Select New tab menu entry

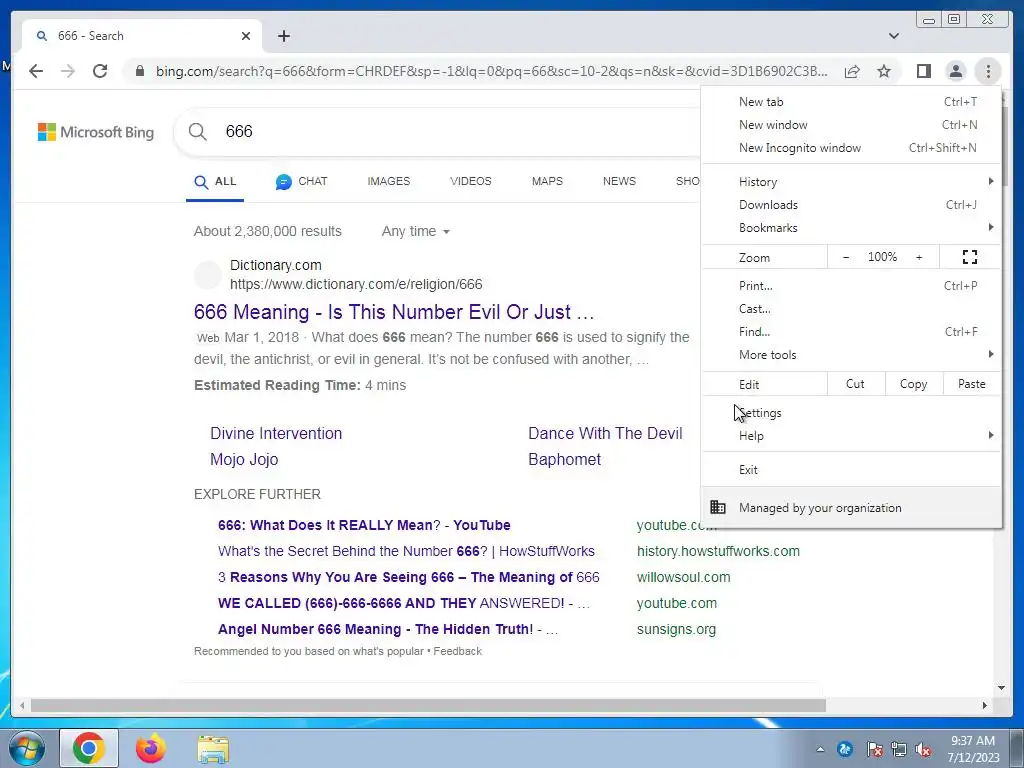(x=851, y=102)
